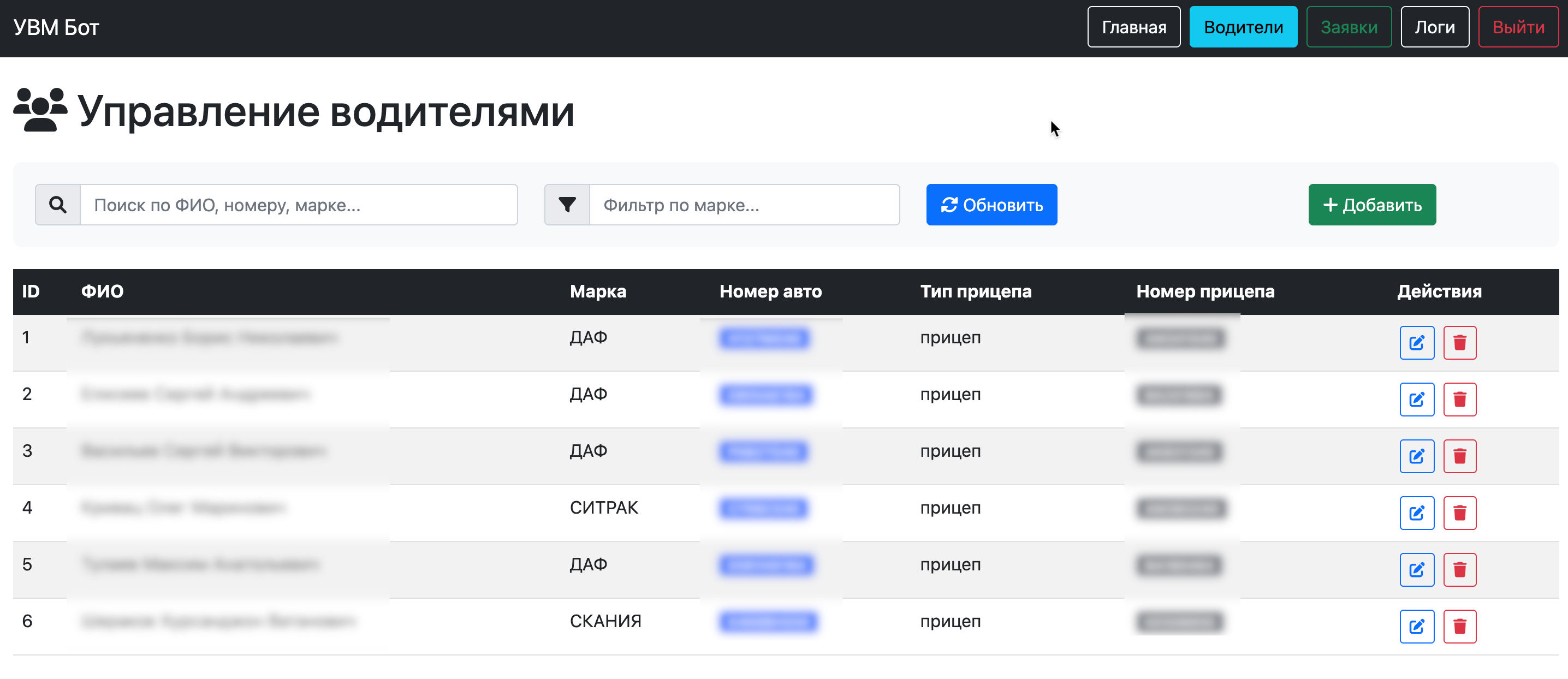The height and width of the screenshot is (679, 1568).
Task: Open the Логи page
Action: [1434, 27]
